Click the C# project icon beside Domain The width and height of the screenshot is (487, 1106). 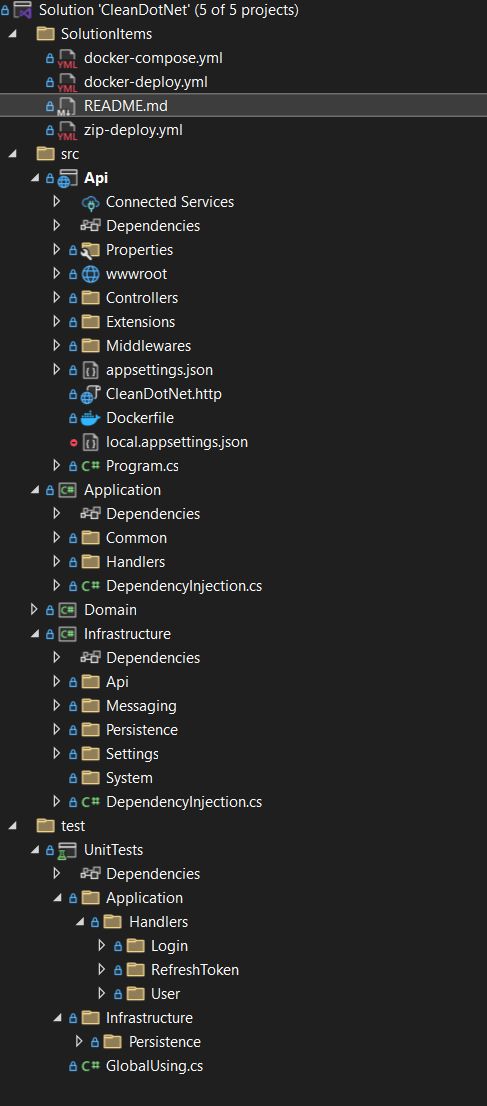(68, 609)
